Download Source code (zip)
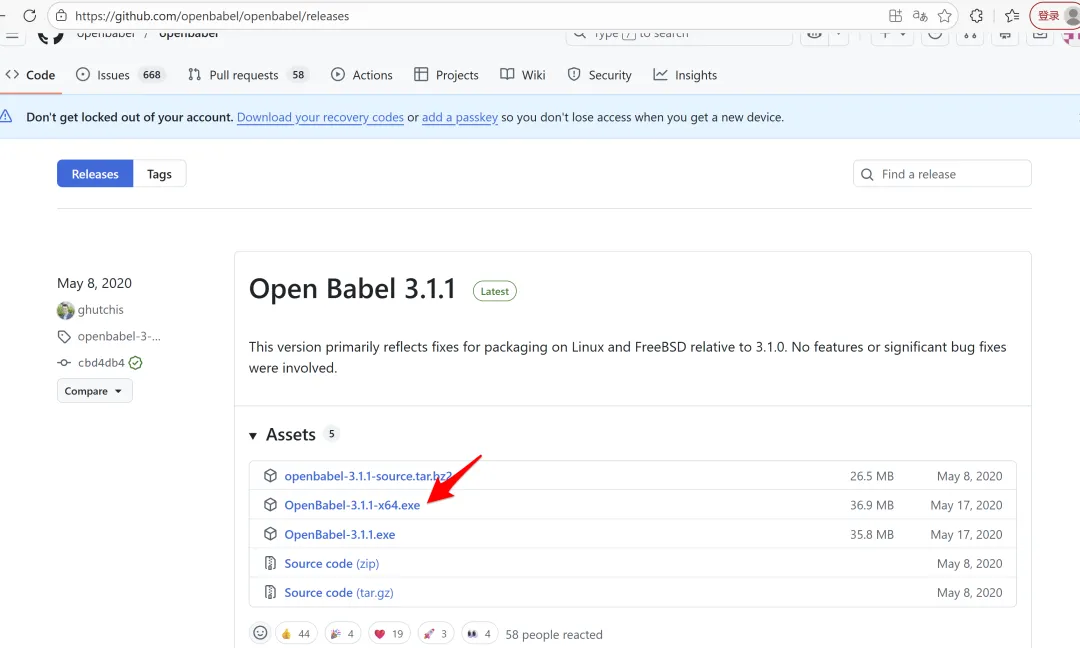The height and width of the screenshot is (648, 1080). [x=331, y=564]
